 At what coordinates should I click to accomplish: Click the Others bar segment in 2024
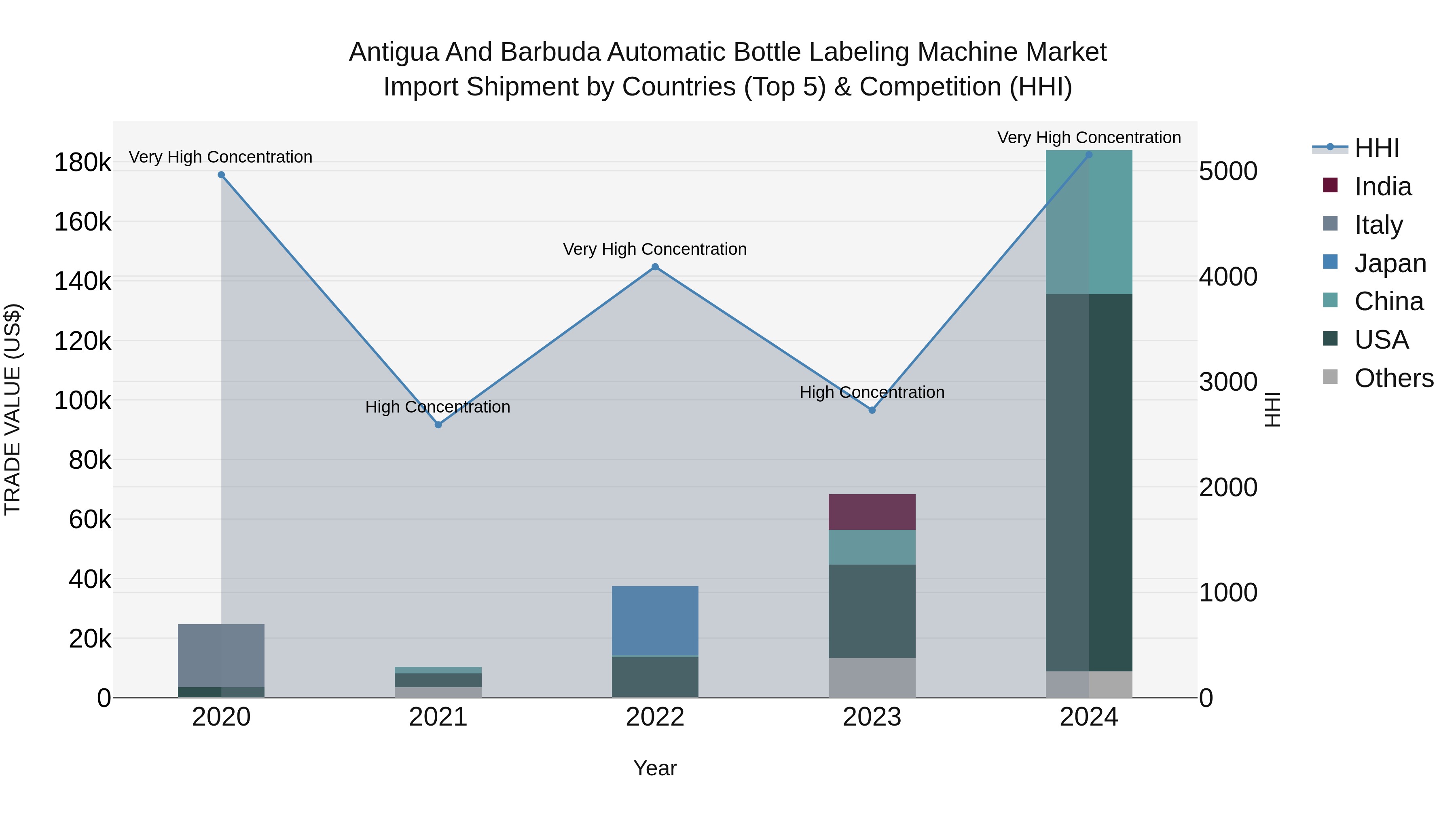[x=1089, y=684]
